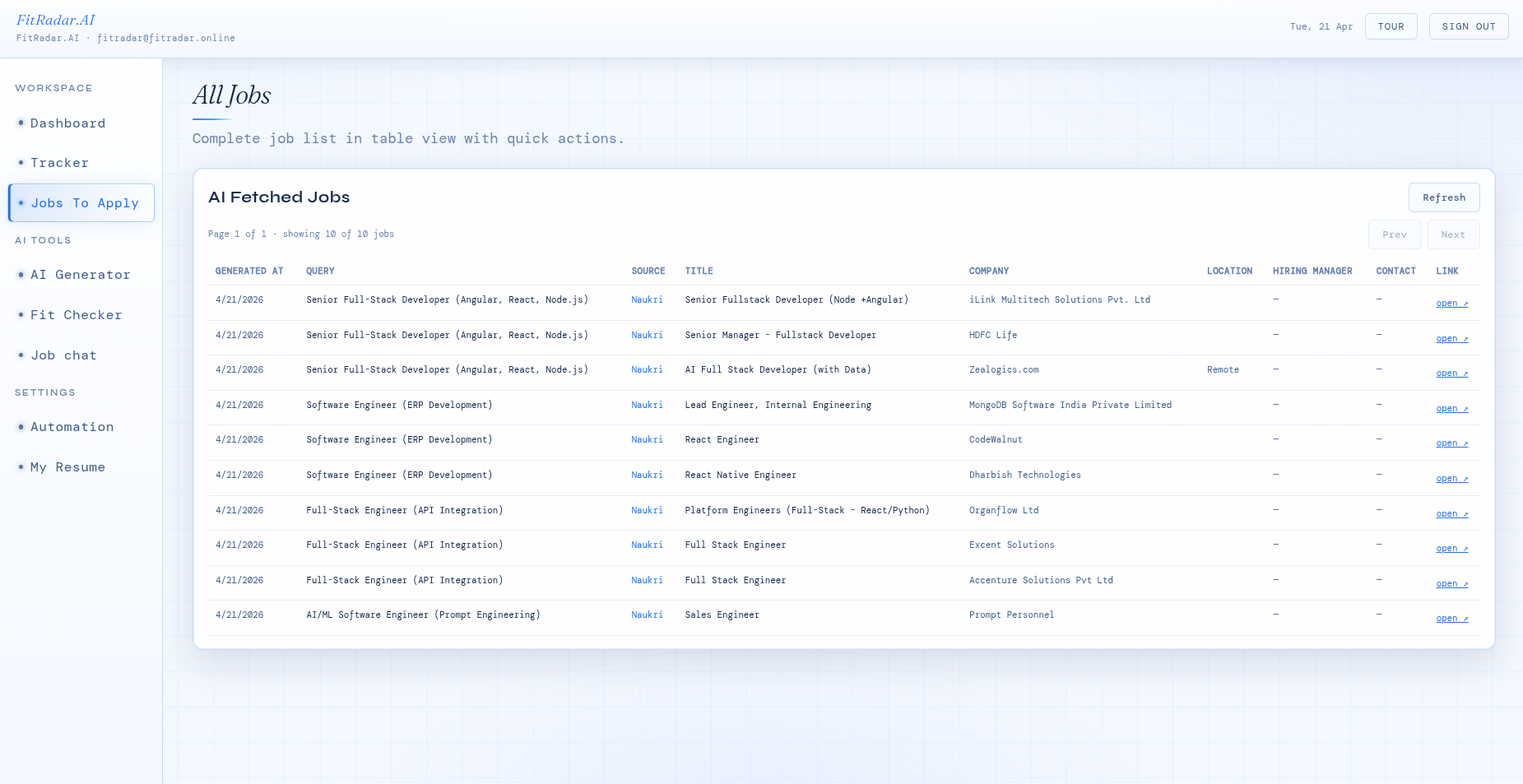Image resolution: width=1523 pixels, height=784 pixels.
Task: Click the fitradar@fitradar.online account text
Action: pyautogui.click(x=166, y=38)
